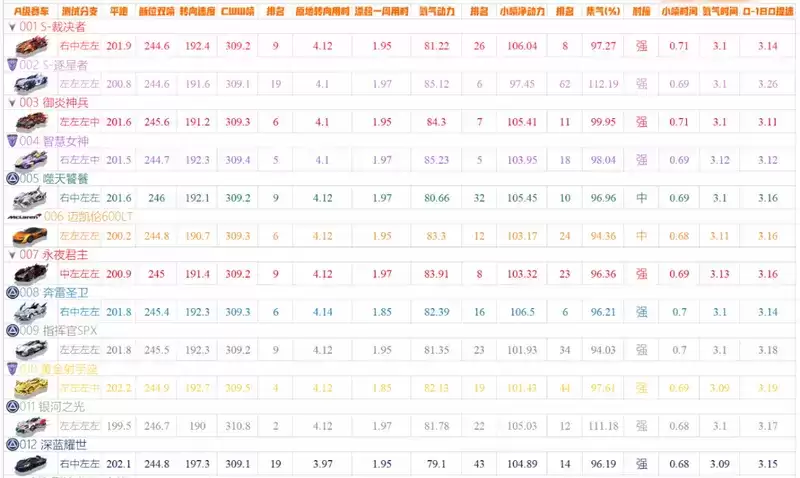Click the round badge beside 009 指挥官SPX
This screenshot has height=478, width=800.
(x=11, y=330)
